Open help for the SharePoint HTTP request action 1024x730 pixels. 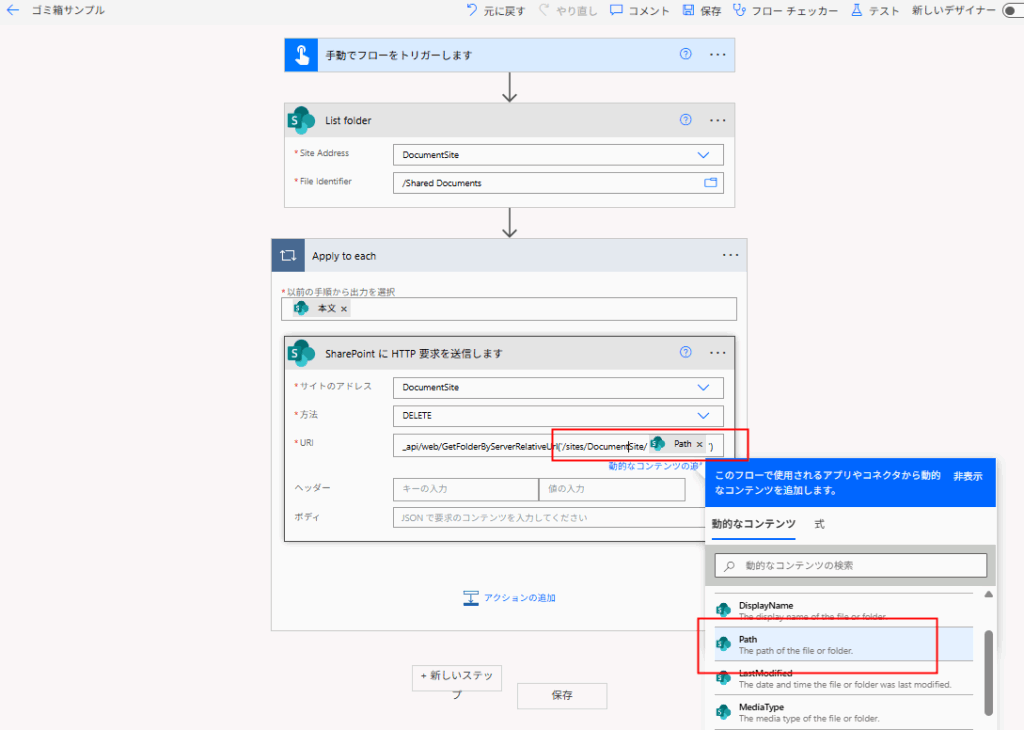pyautogui.click(x=685, y=352)
